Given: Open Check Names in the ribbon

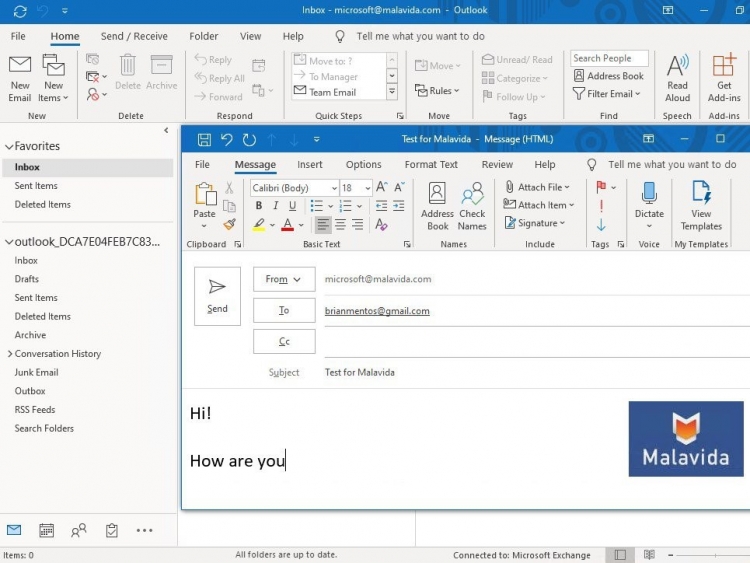Looking at the screenshot, I should point(472,206).
